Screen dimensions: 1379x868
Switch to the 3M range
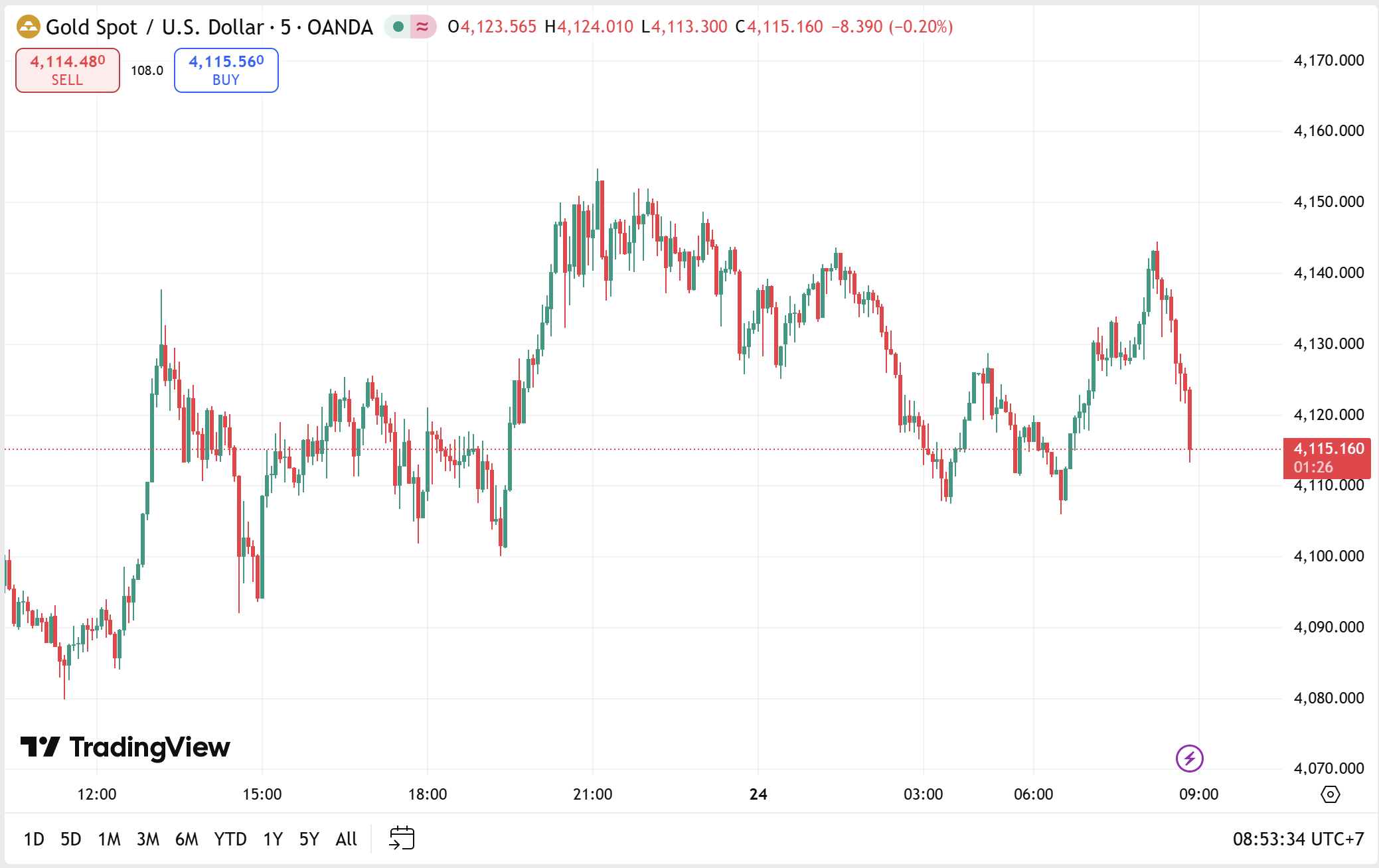(x=148, y=839)
